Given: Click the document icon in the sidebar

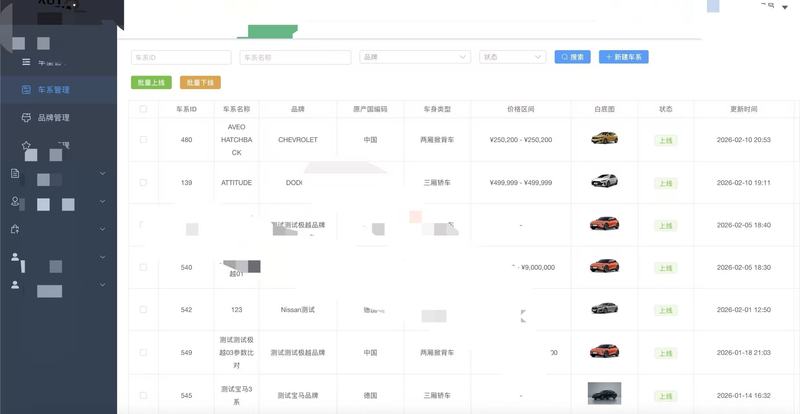Looking at the screenshot, I should point(15,174).
